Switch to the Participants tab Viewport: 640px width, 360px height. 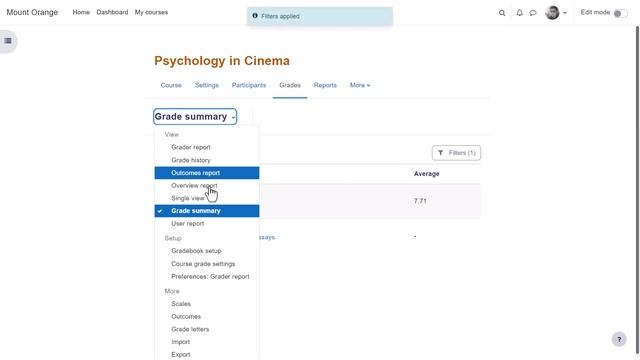[x=249, y=85]
